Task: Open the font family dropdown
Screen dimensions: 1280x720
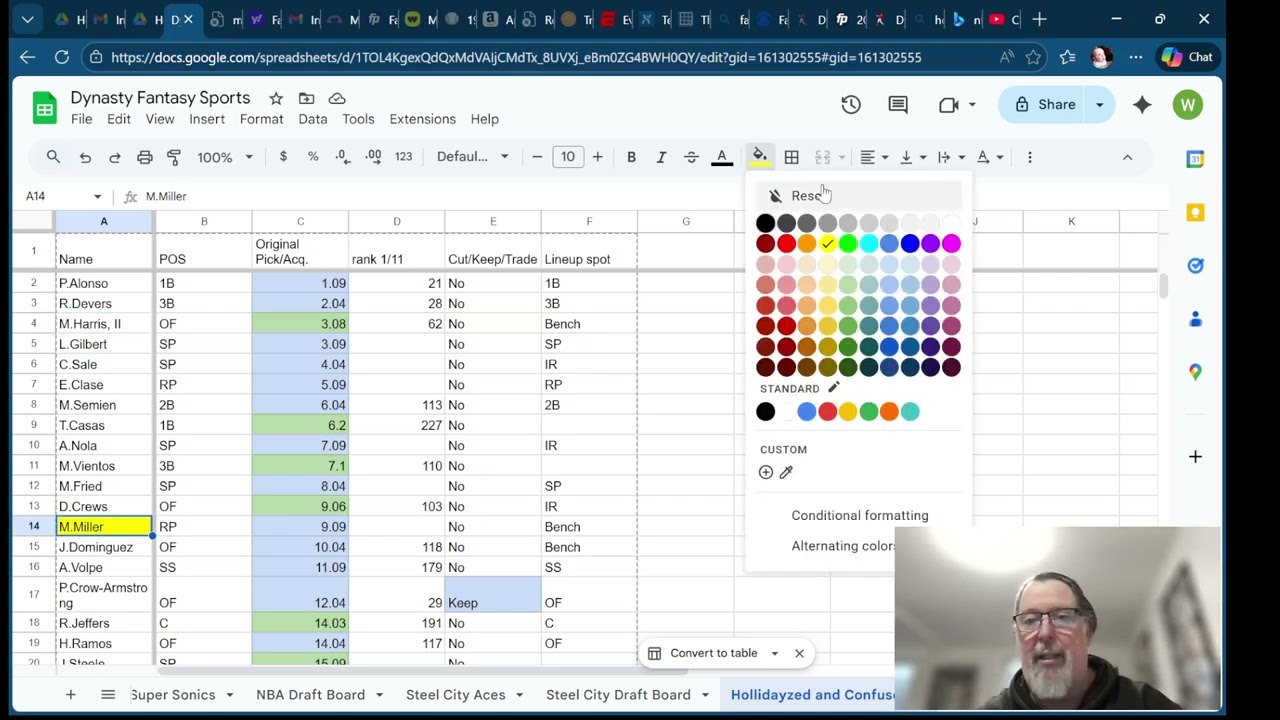Action: pyautogui.click(x=473, y=157)
